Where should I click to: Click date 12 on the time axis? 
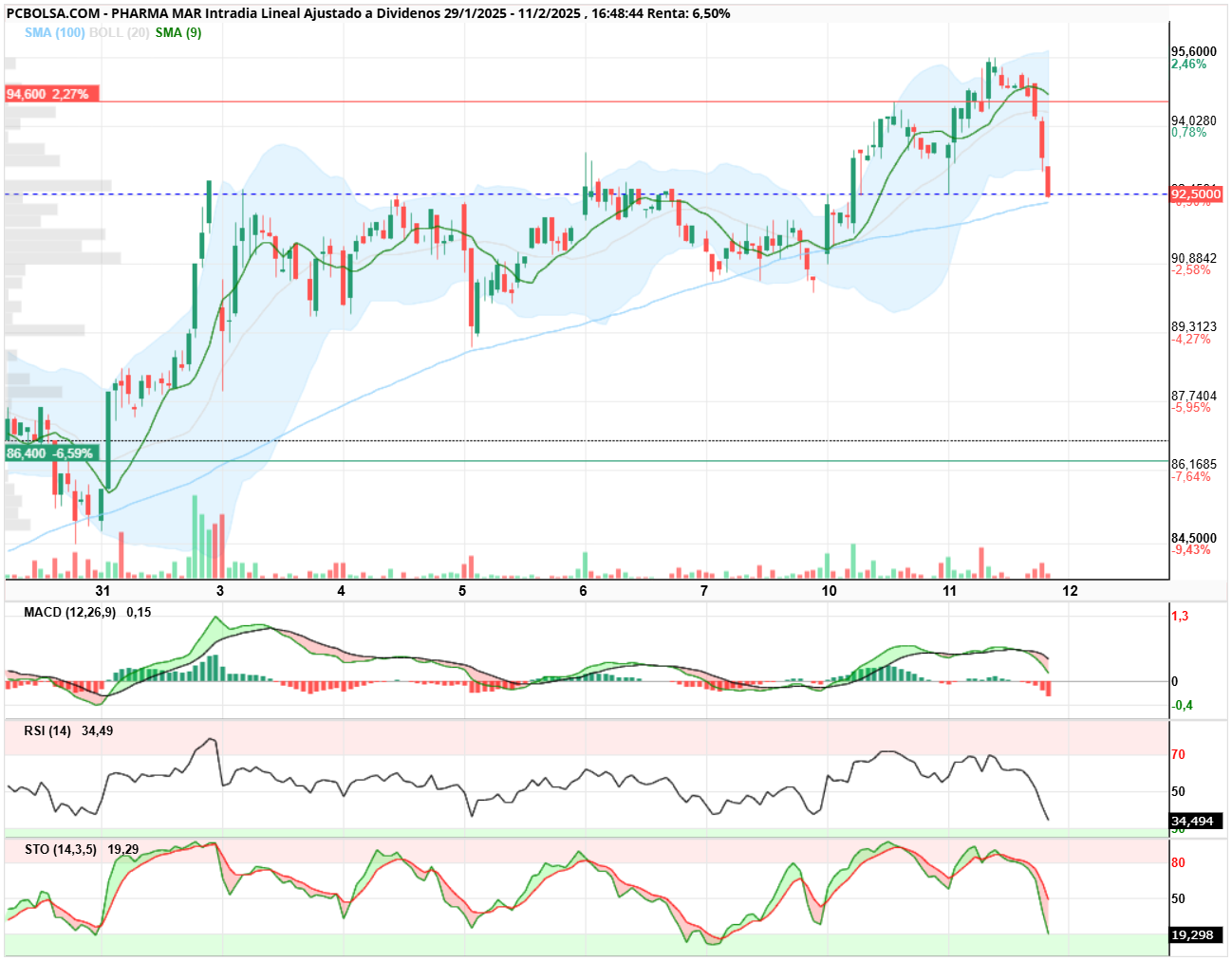[x=1070, y=590]
